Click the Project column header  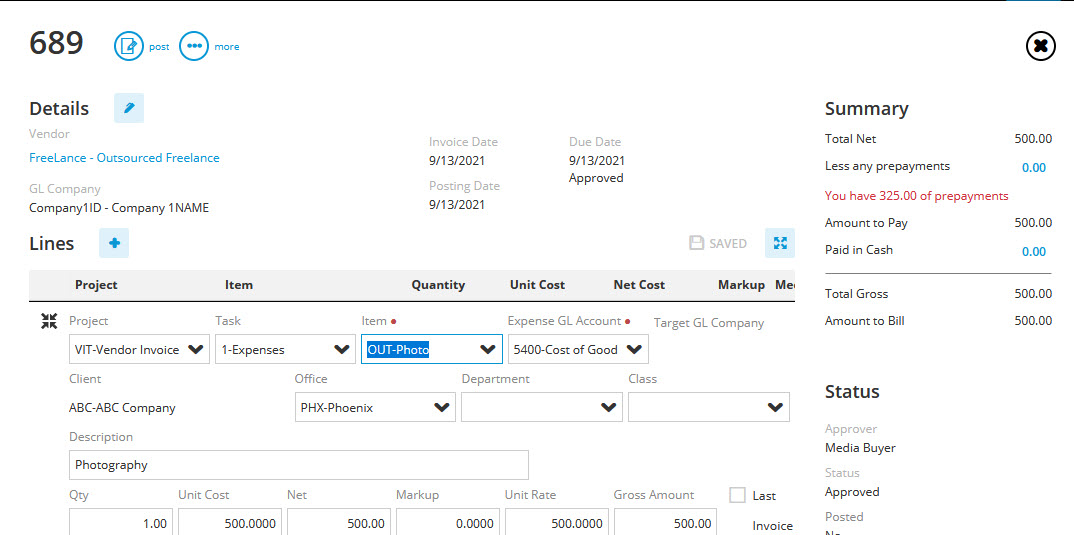click(x=96, y=285)
